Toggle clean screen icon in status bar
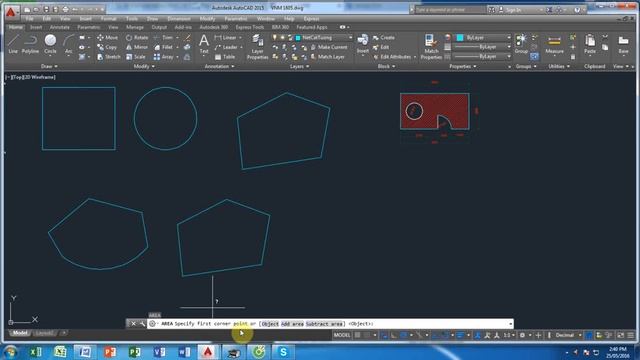The height and width of the screenshot is (360, 640). [621, 335]
